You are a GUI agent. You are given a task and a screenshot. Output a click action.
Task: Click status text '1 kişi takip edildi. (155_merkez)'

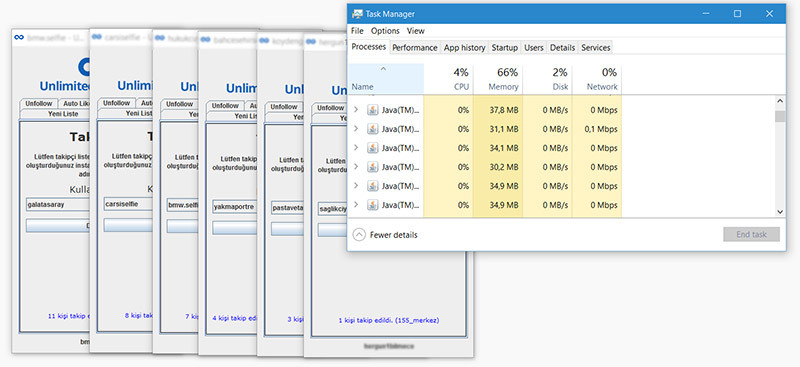(389, 321)
